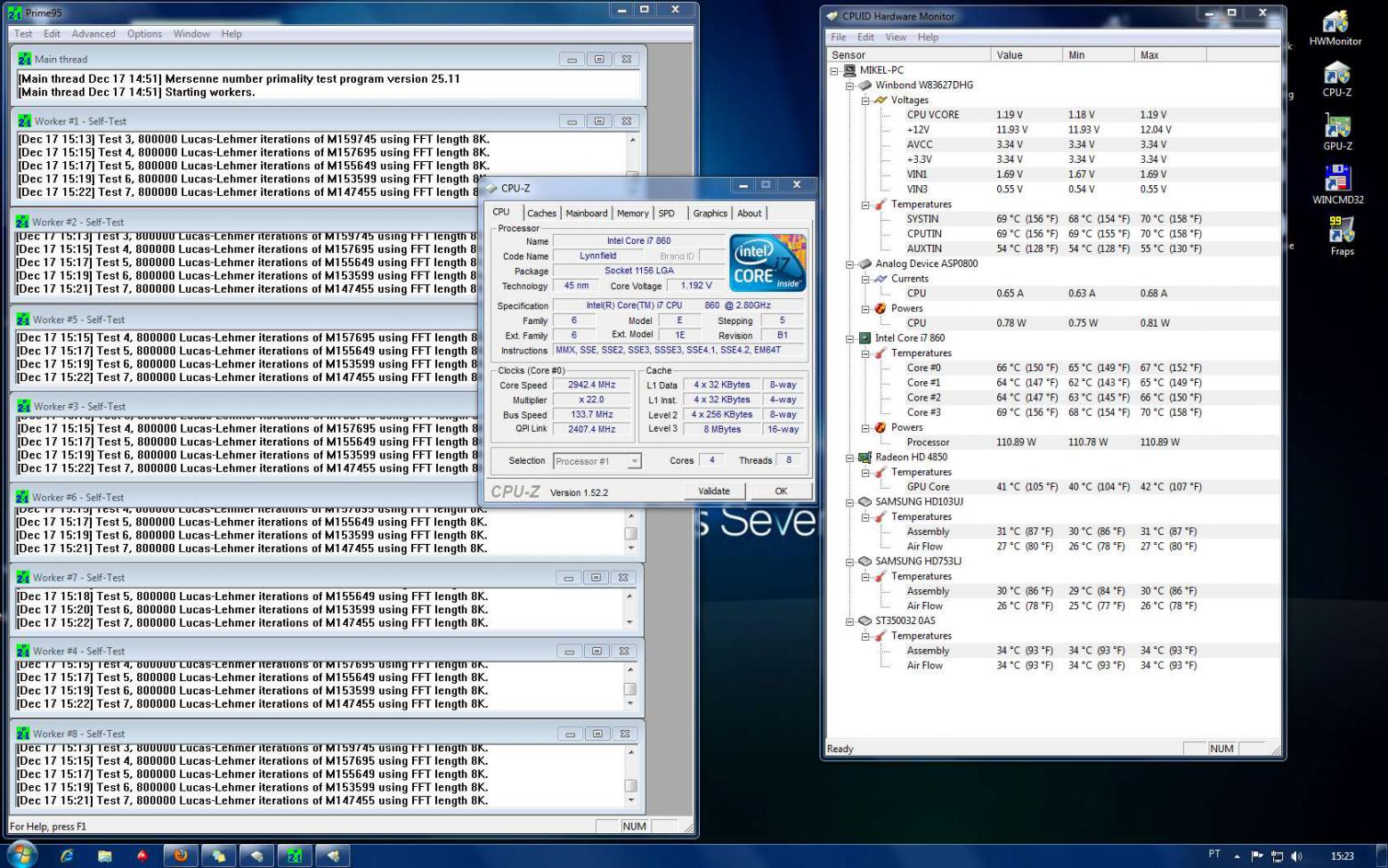Image resolution: width=1388 pixels, height=868 pixels.
Task: Open Prime95 Window menu
Action: (191, 34)
